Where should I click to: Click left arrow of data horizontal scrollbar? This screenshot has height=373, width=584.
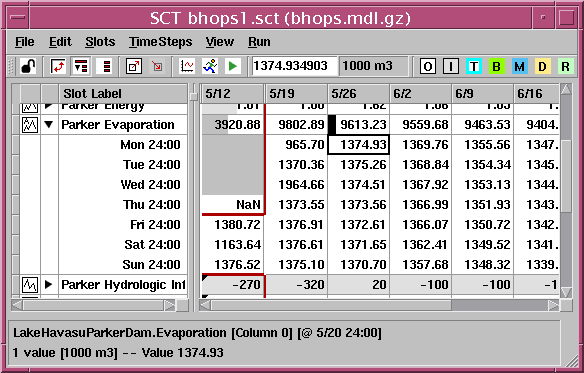pos(205,306)
